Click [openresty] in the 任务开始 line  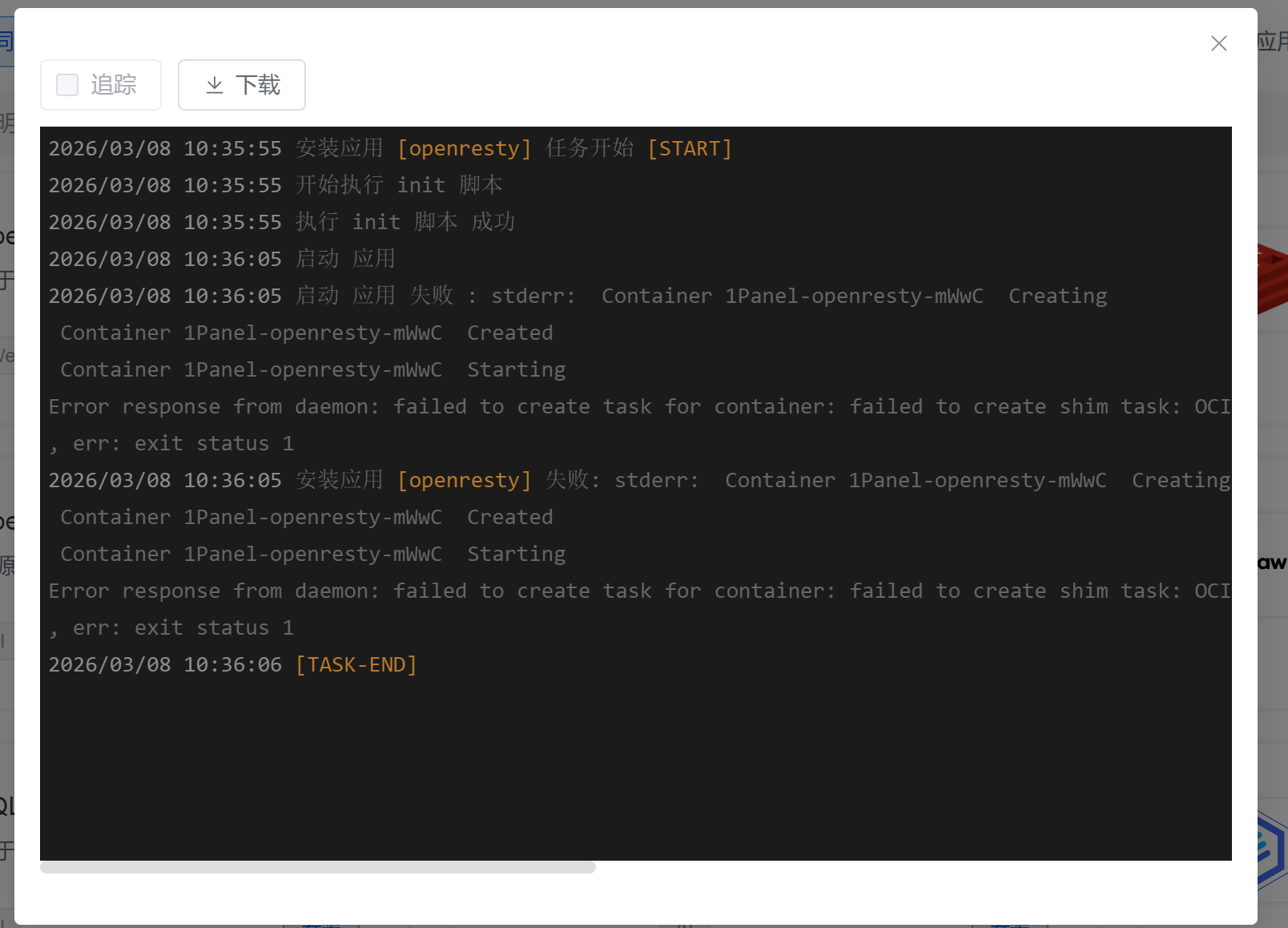(465, 149)
